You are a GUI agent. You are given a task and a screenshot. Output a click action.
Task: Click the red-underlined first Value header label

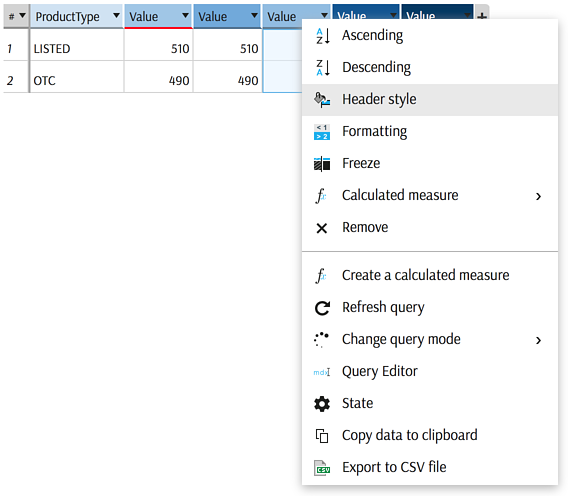click(x=144, y=17)
